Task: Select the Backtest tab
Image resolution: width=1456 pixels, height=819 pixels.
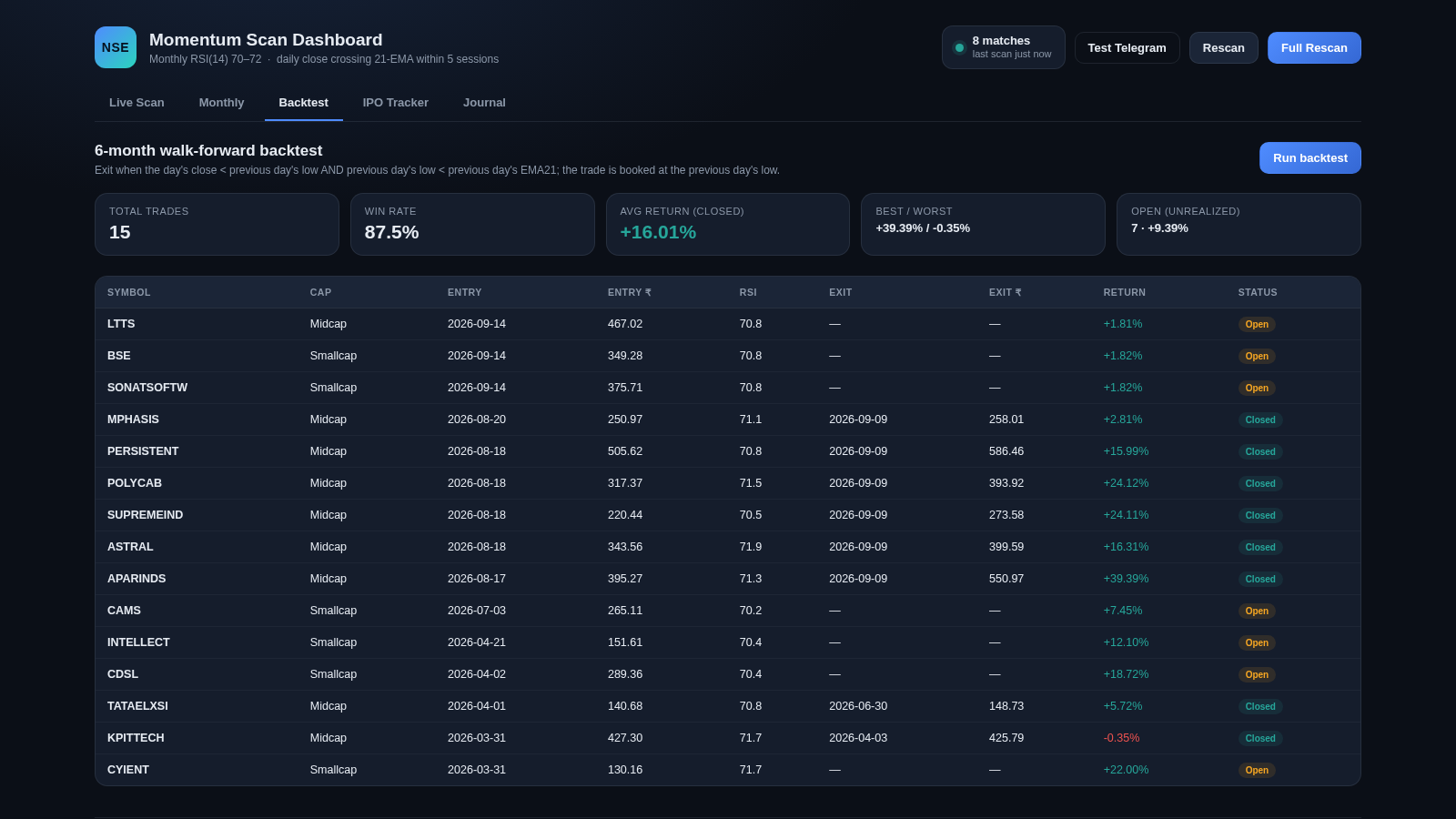Action: pos(303,103)
